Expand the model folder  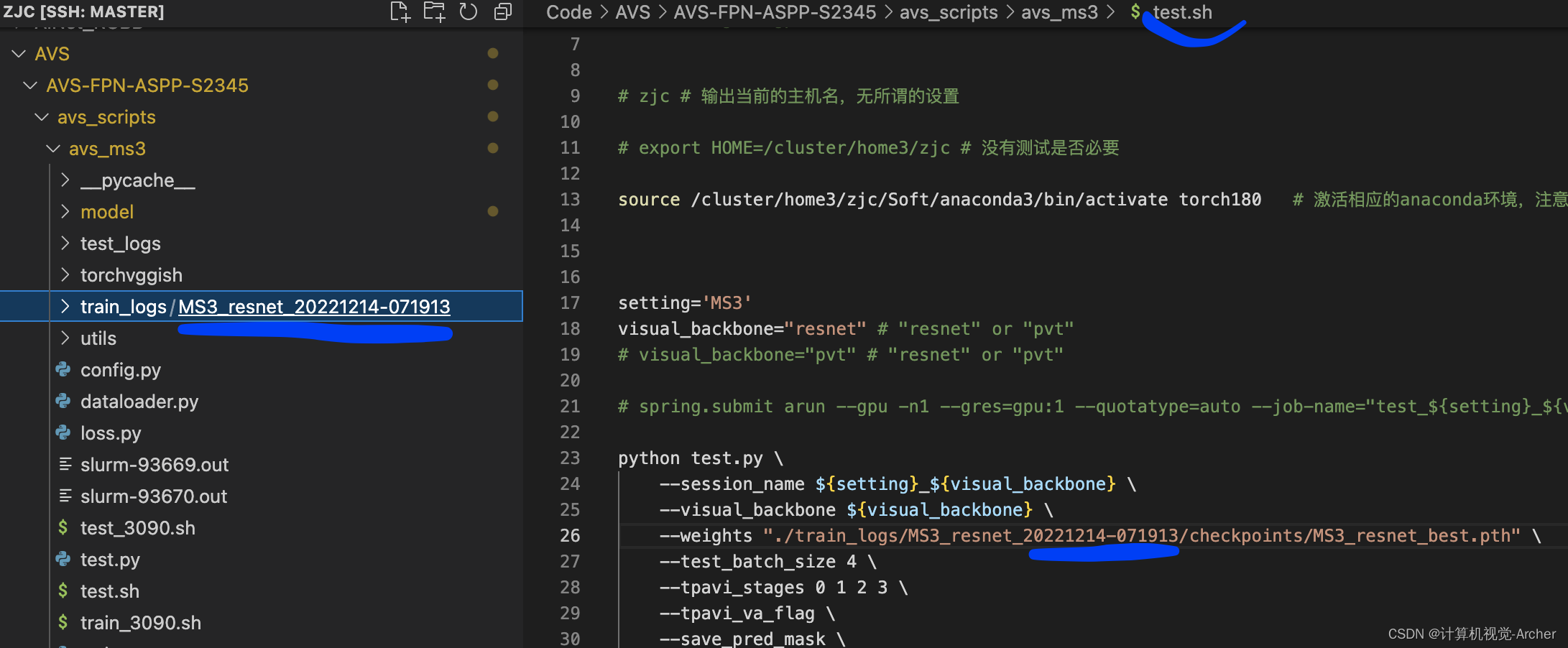tap(65, 212)
